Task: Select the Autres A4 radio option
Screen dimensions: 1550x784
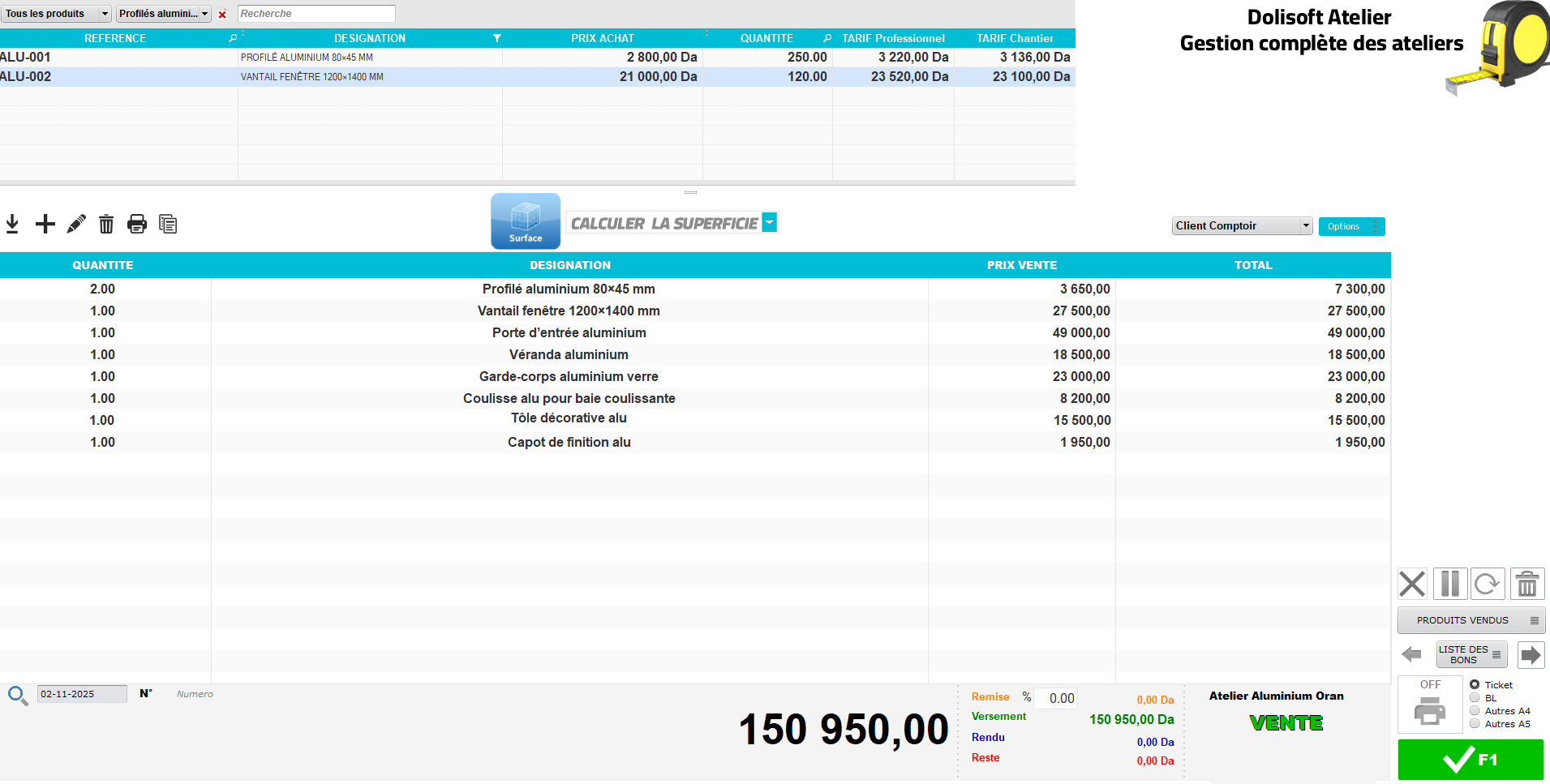Action: coord(1475,711)
